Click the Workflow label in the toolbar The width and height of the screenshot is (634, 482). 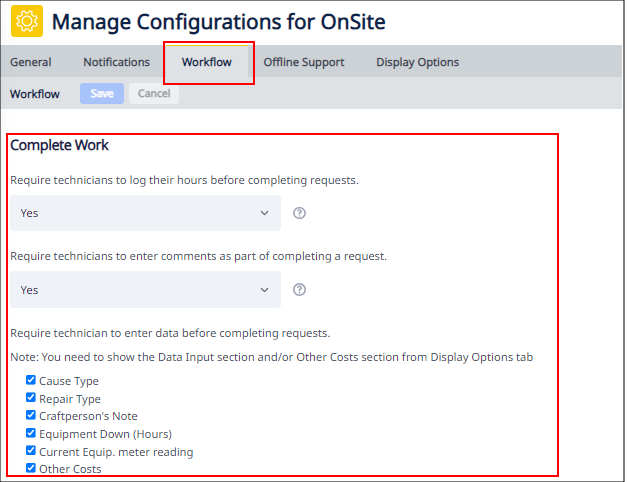click(35, 94)
